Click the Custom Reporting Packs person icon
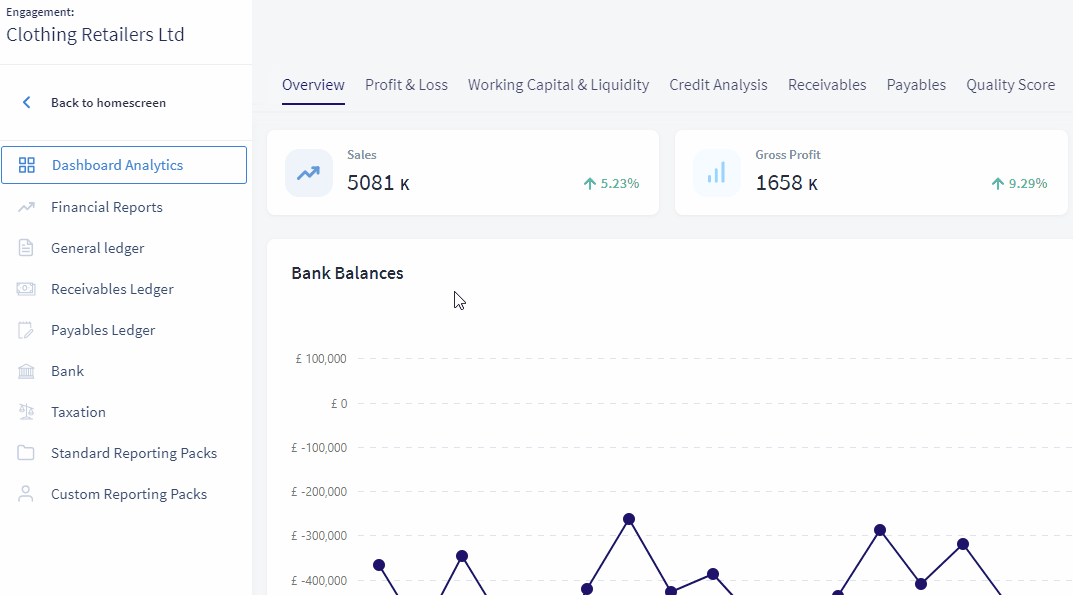The height and width of the screenshot is (595, 1073). click(x=26, y=494)
